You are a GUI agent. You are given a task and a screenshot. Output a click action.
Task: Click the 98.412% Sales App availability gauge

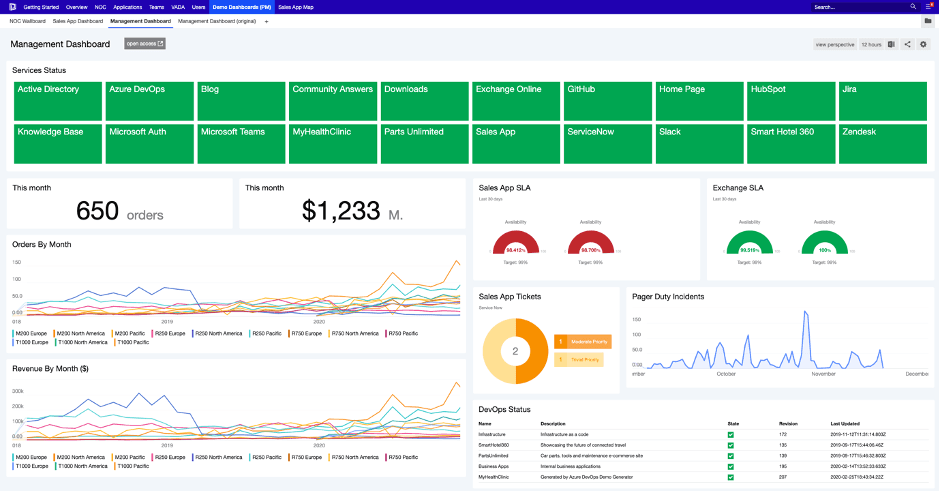[x=516, y=243]
